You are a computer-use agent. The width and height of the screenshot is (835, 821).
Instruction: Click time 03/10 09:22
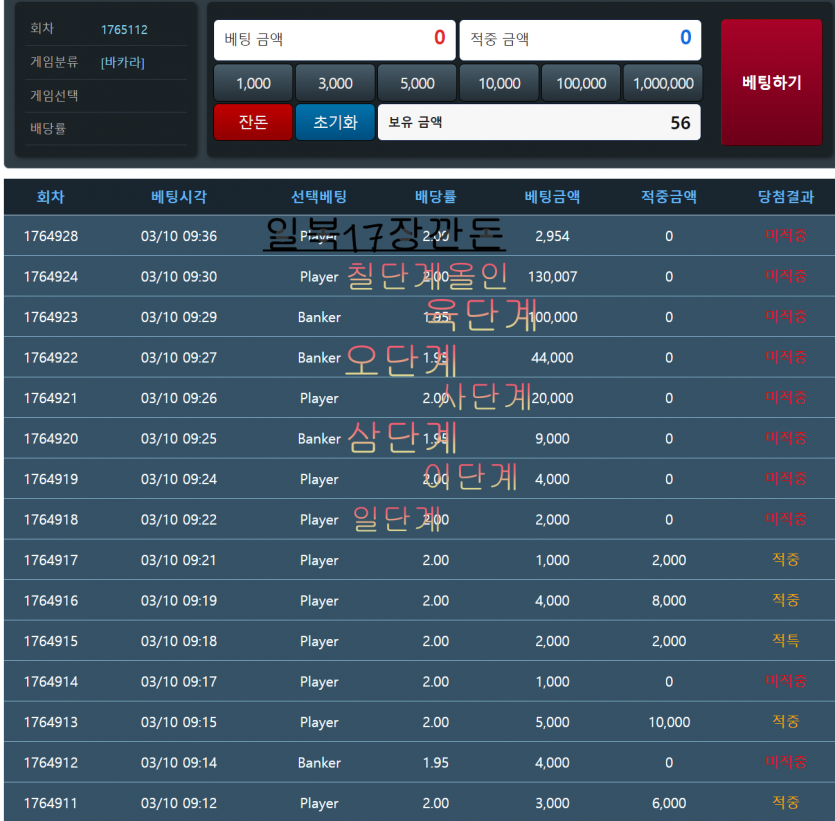coord(179,519)
